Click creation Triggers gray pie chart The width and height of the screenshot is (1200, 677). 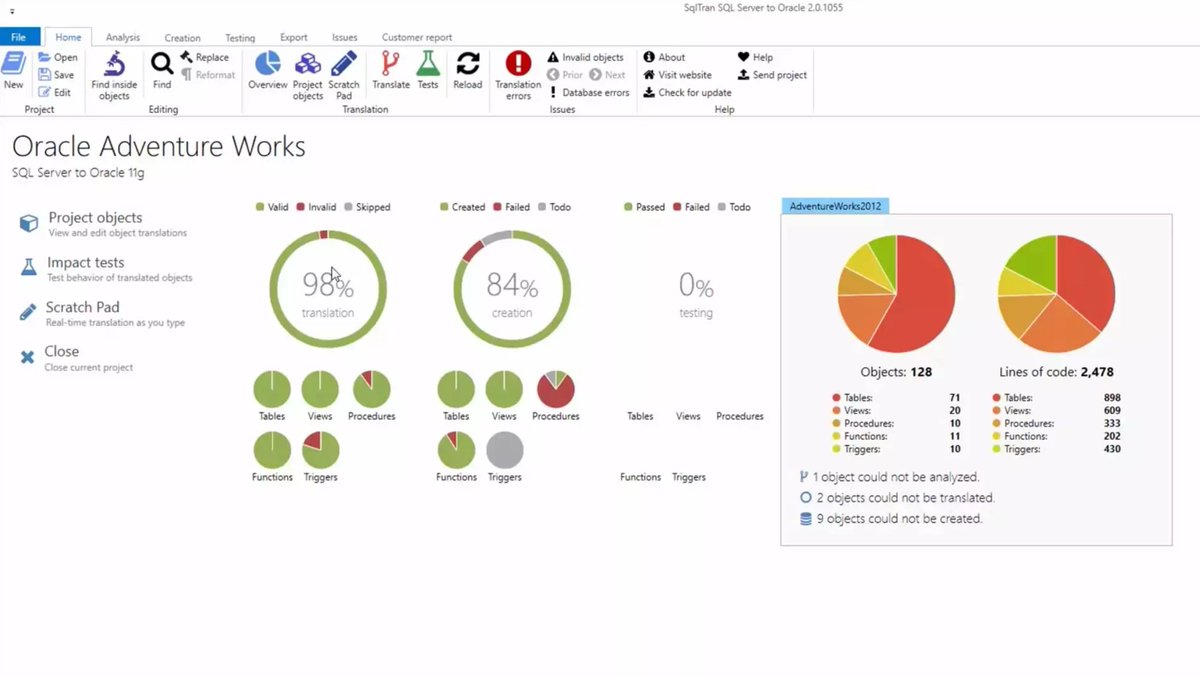point(505,450)
